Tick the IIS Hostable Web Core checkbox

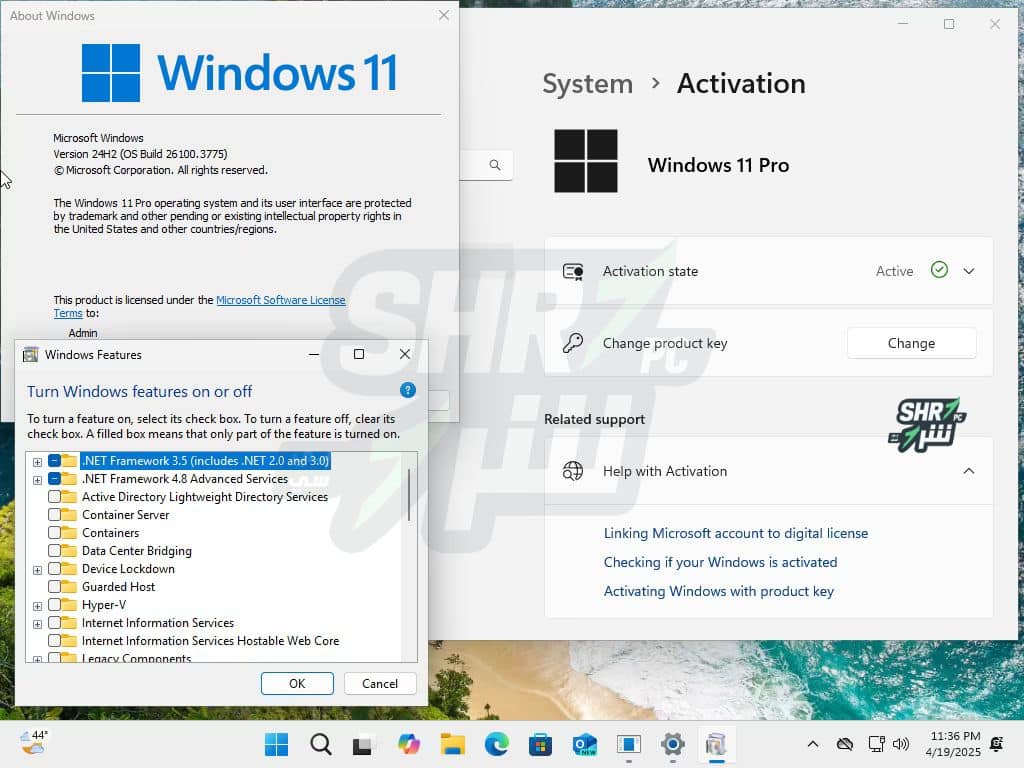click(x=54, y=641)
